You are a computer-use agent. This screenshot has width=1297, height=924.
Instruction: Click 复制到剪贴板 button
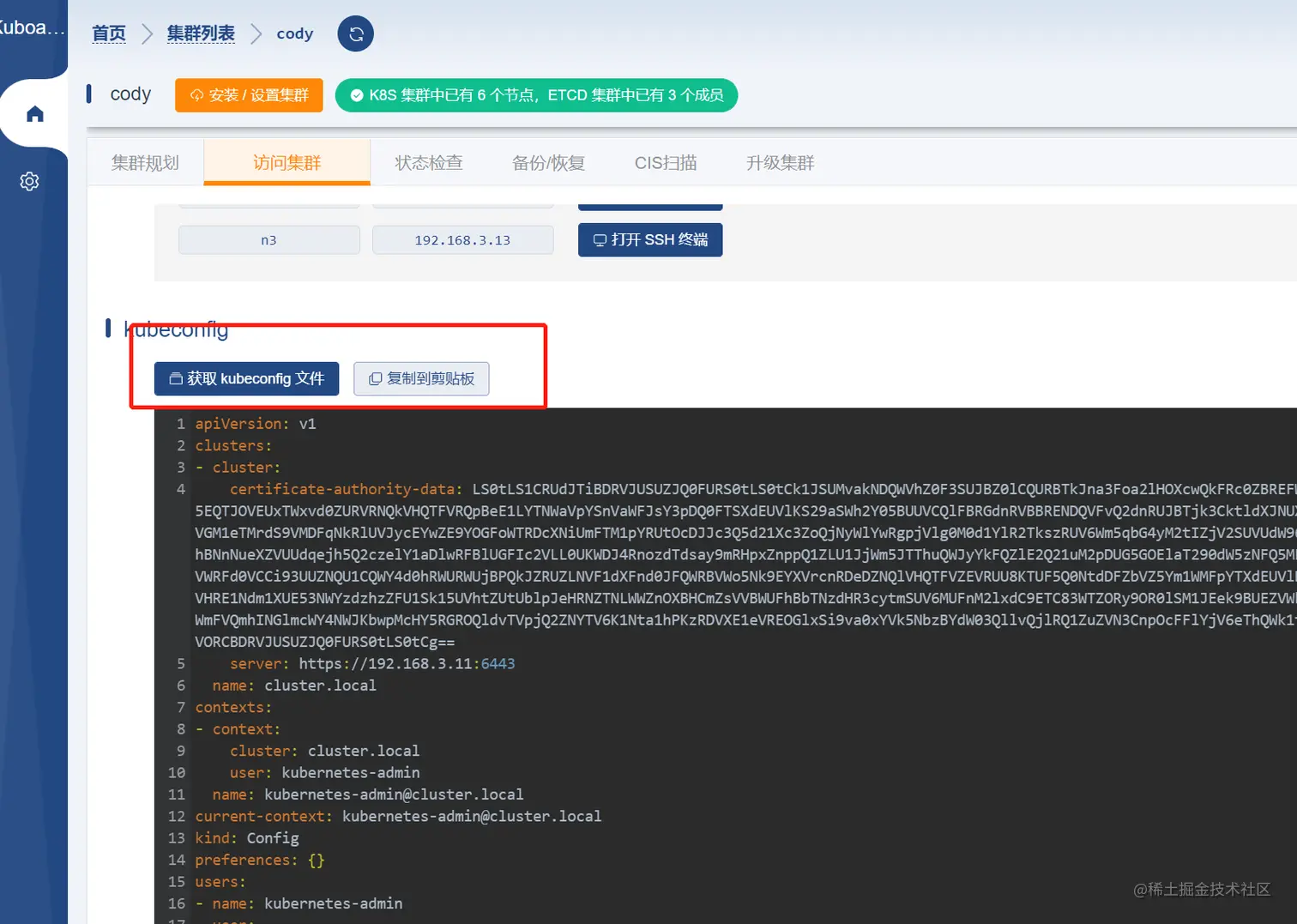click(x=421, y=379)
